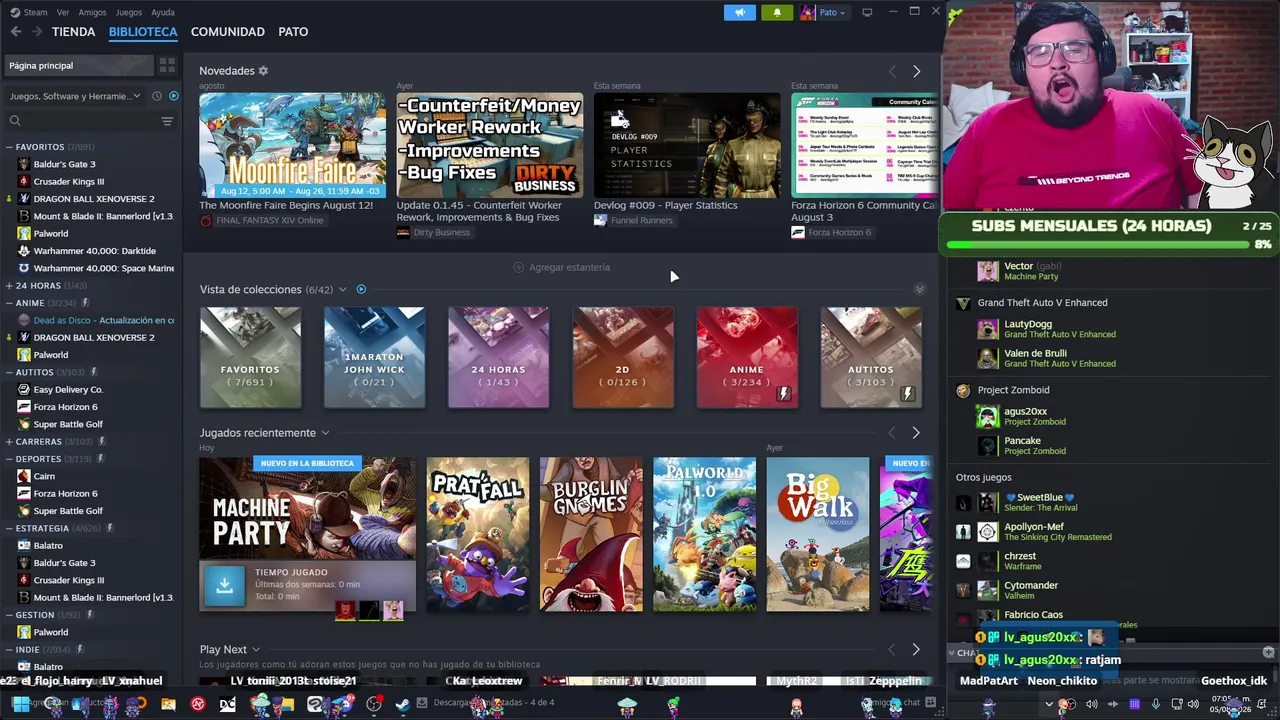Viewport: 1280px width, 720px height.
Task: Select Easy Delivery Co. in library list
Action: click(68, 390)
